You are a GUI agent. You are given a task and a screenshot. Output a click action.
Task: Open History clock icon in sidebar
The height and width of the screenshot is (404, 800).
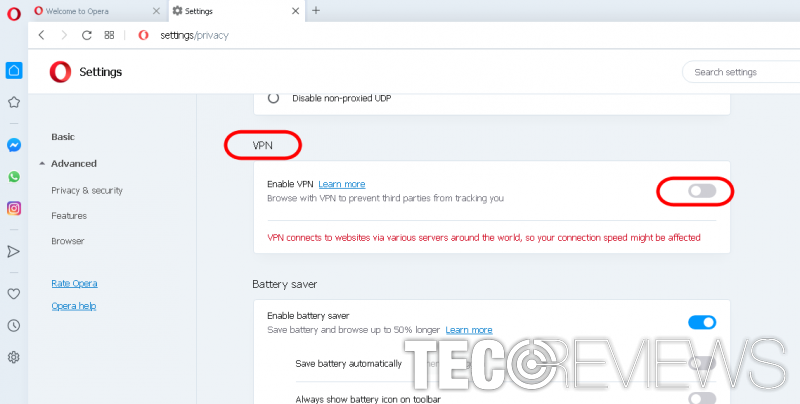coord(14,325)
